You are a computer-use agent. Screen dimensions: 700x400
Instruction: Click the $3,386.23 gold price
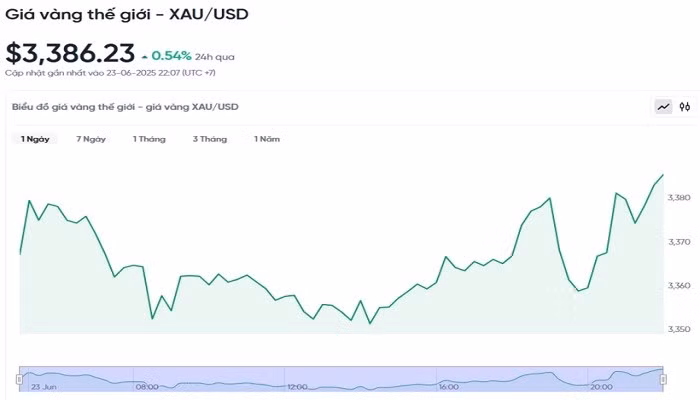click(69, 54)
